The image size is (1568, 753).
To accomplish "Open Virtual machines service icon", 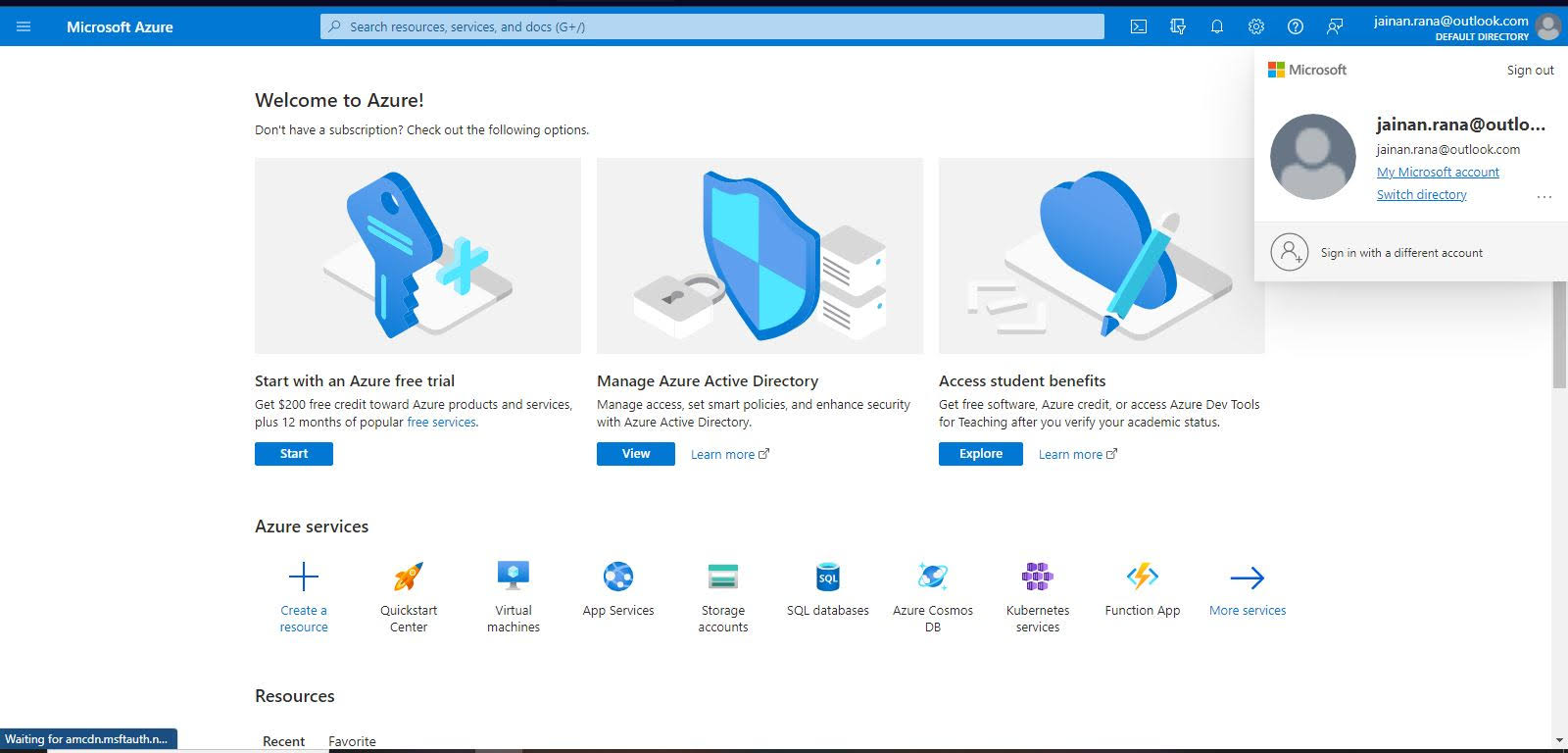I will [x=514, y=577].
